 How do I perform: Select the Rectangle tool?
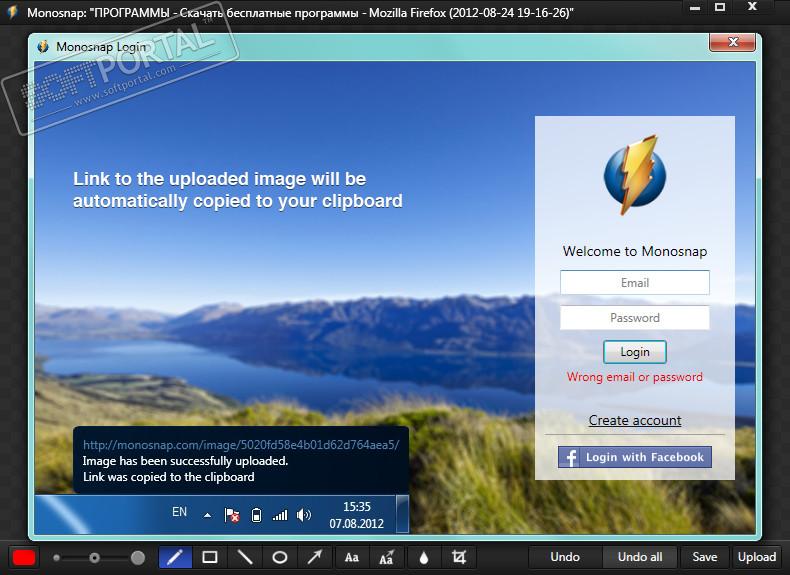click(210, 557)
